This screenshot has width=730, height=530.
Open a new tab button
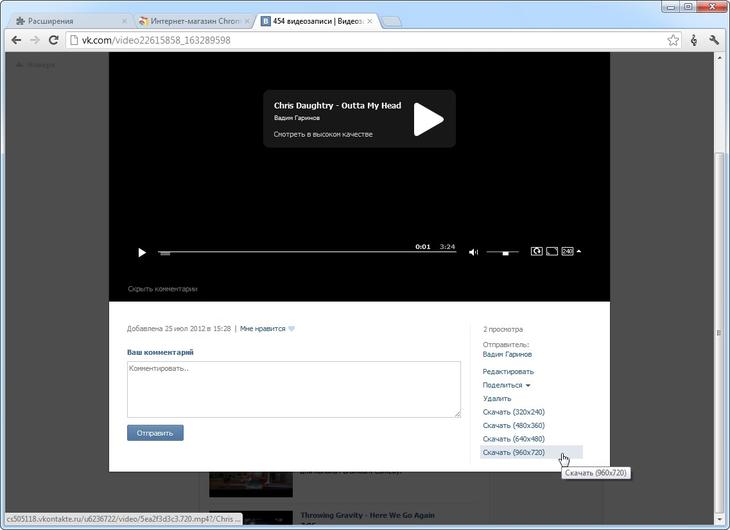(x=391, y=21)
